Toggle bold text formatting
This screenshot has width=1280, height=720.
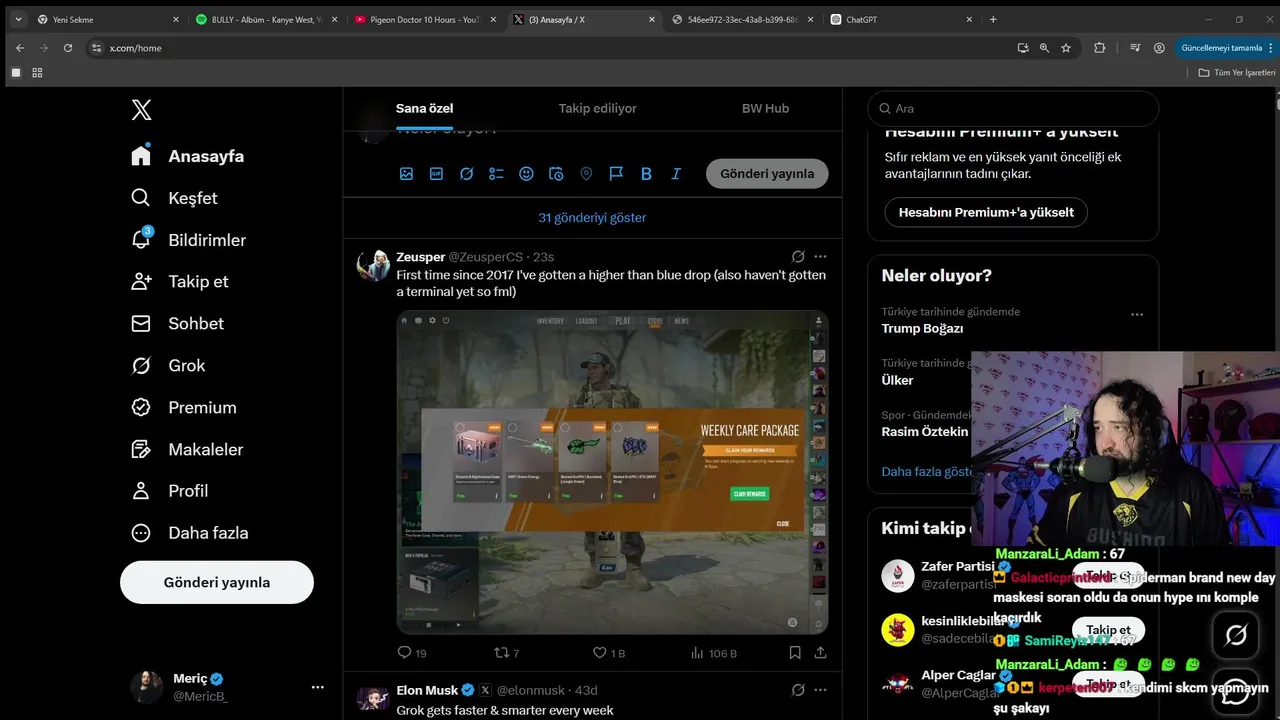646,173
